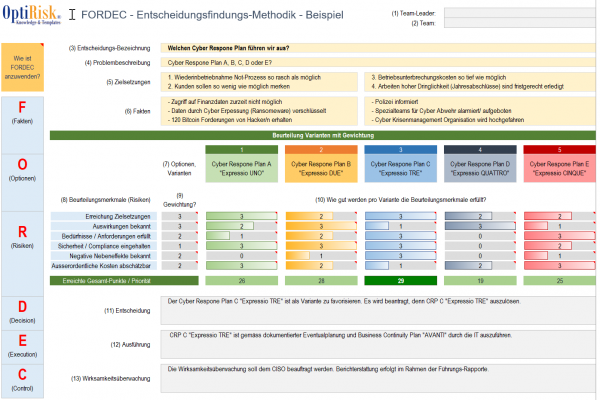Select the E (Execution) step tile

tap(22, 343)
